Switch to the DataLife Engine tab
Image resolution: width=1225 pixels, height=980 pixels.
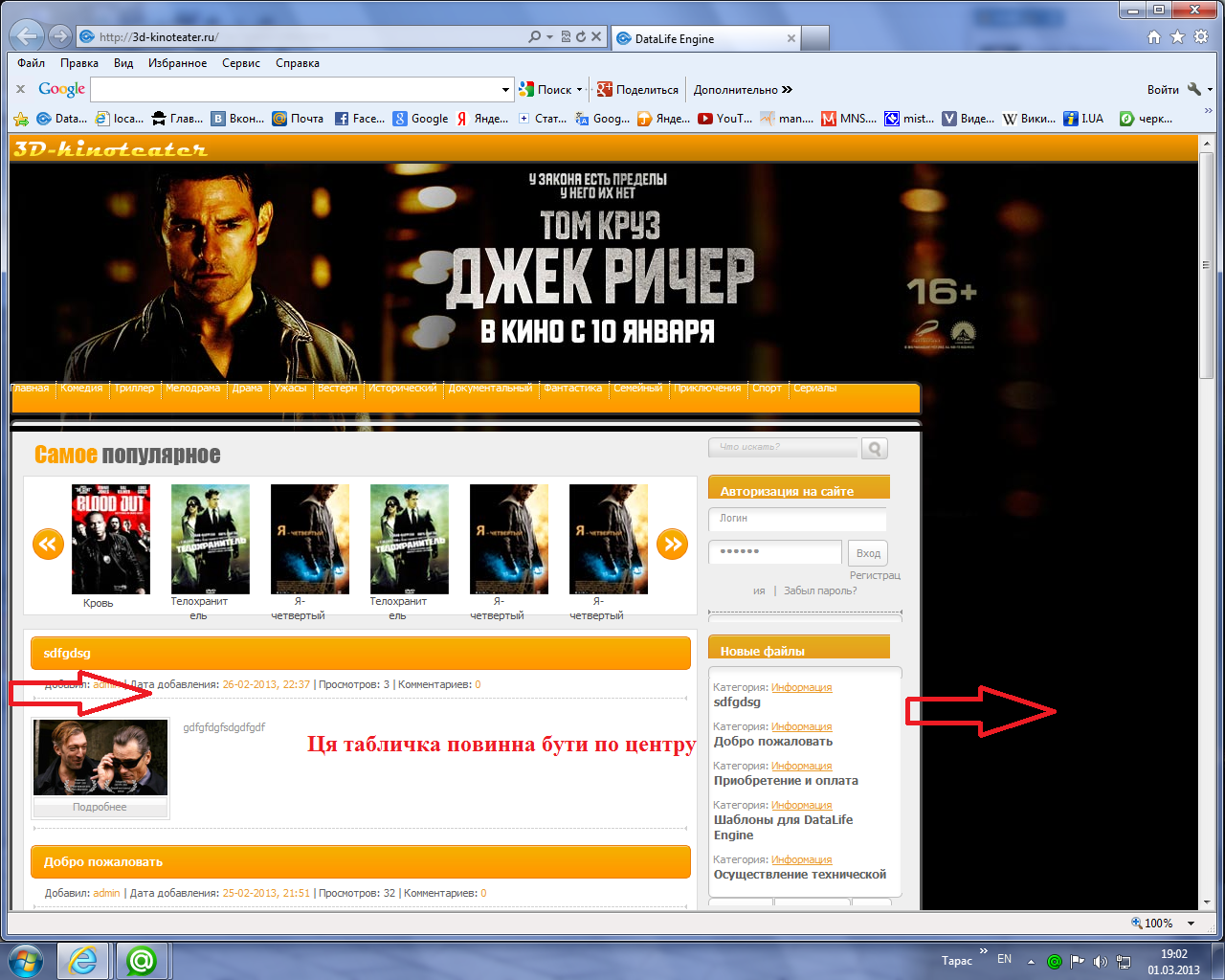[x=704, y=38]
